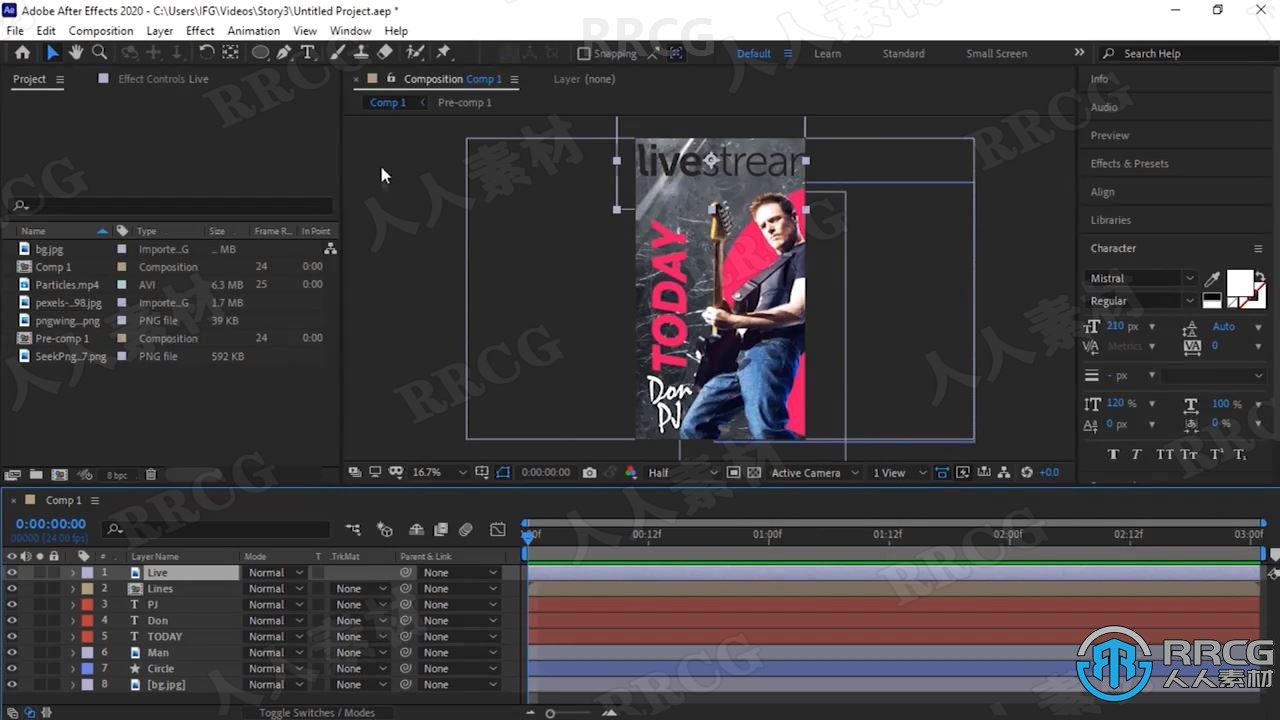Hide the bg.jpg layer
1280x720 pixels.
(12, 685)
